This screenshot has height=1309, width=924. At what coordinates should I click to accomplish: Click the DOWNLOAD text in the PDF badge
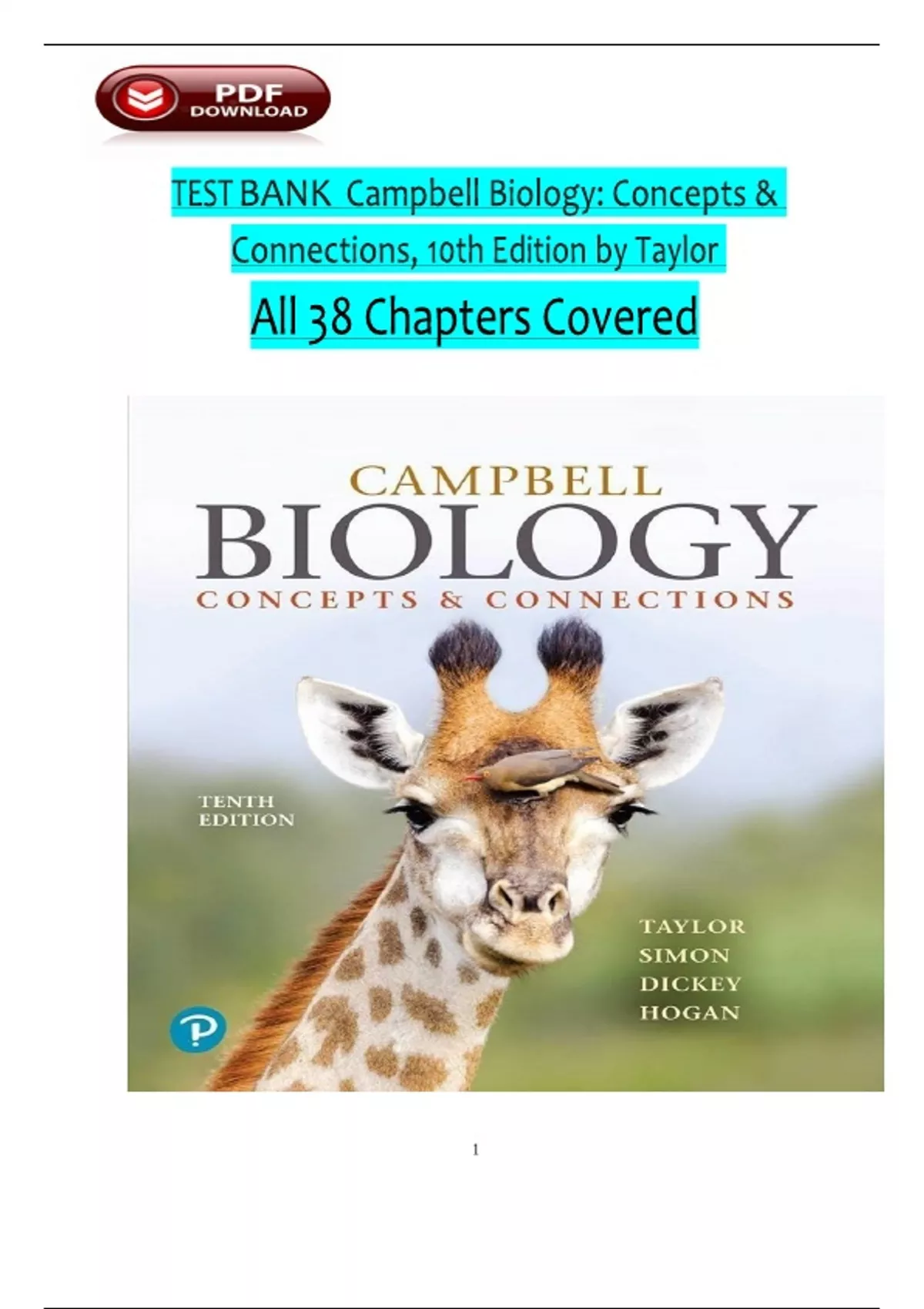tap(249, 111)
